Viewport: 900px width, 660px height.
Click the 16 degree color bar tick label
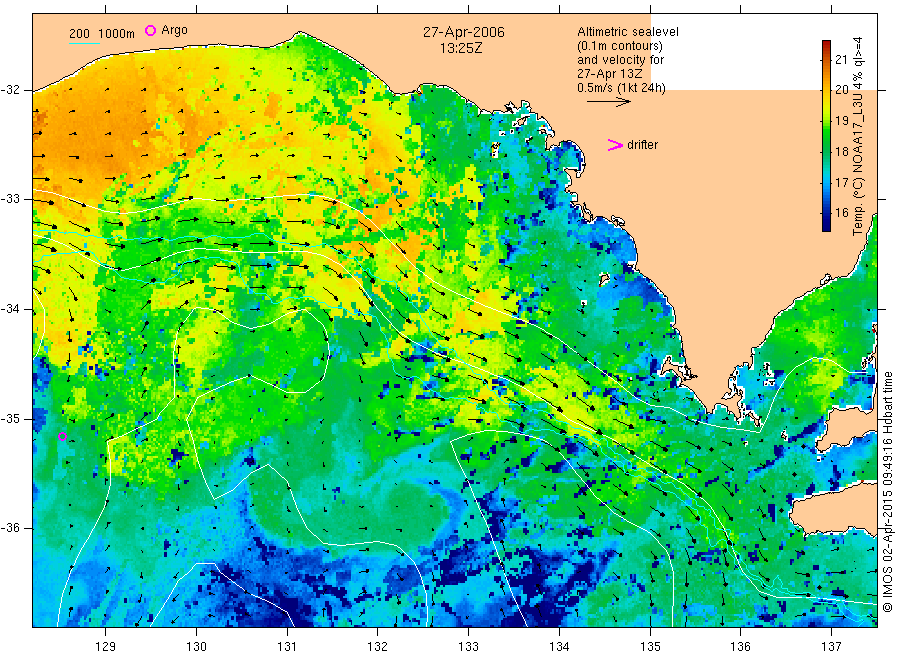841,213
